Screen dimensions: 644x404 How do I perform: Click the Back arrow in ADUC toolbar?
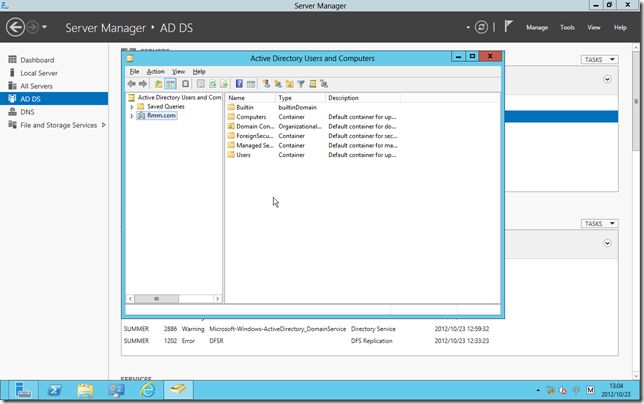[x=131, y=84]
